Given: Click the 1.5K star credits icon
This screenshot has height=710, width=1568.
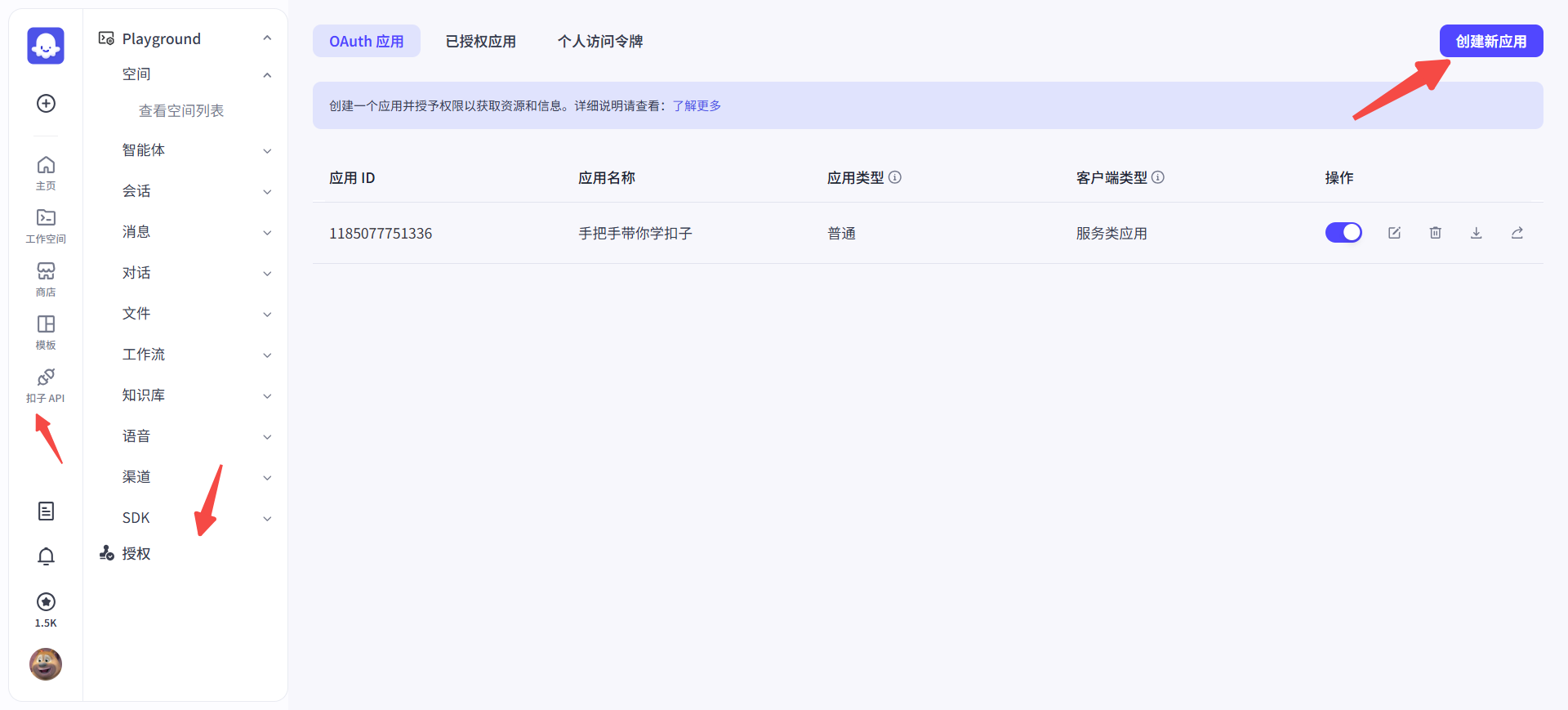Looking at the screenshot, I should coord(47,601).
